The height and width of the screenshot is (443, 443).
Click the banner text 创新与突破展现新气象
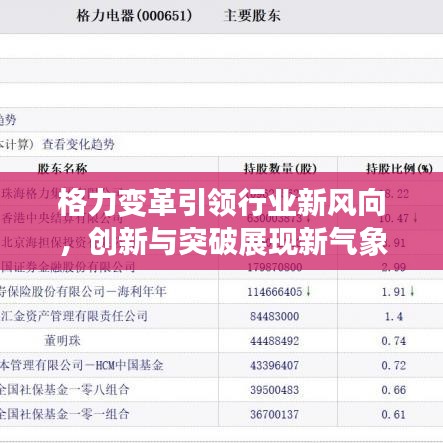pos(239,241)
